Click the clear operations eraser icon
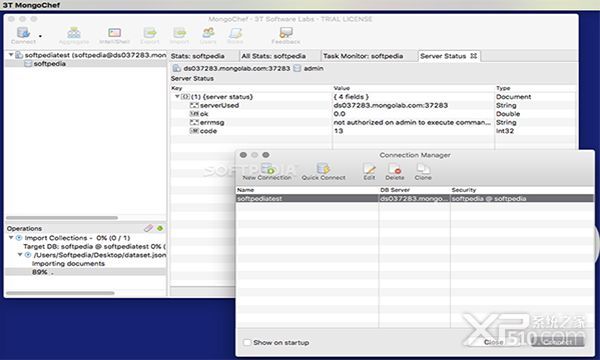The width and height of the screenshot is (600, 360). tap(148, 228)
